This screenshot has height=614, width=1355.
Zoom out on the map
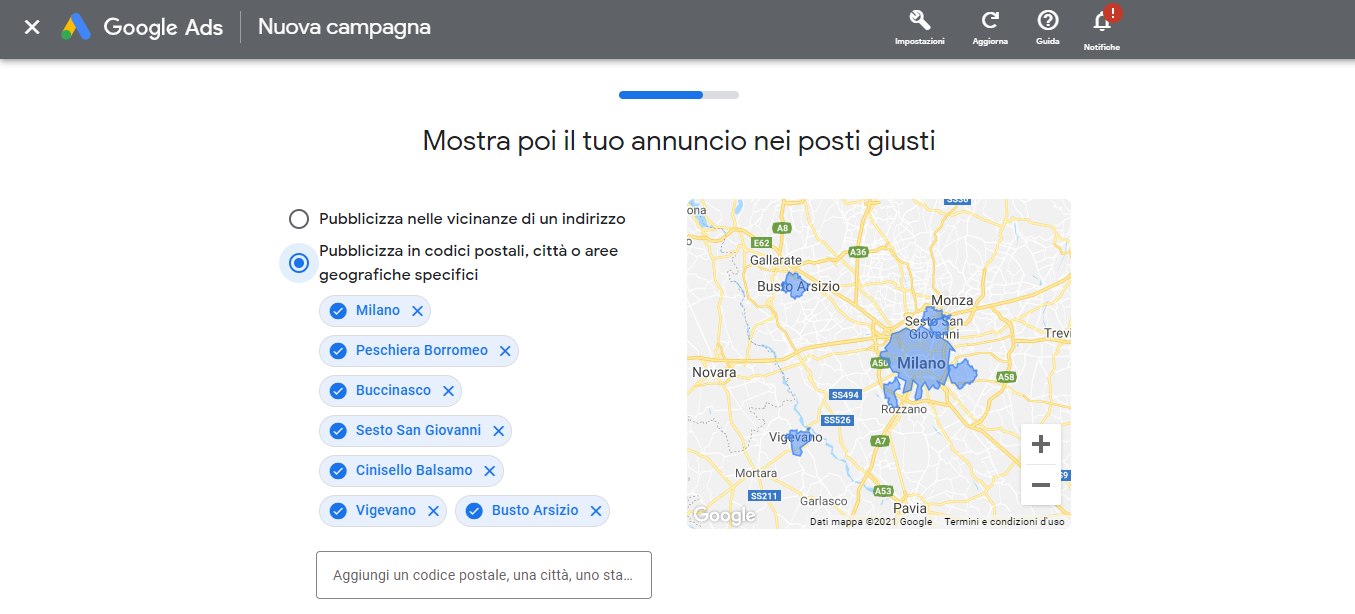pos(1040,485)
